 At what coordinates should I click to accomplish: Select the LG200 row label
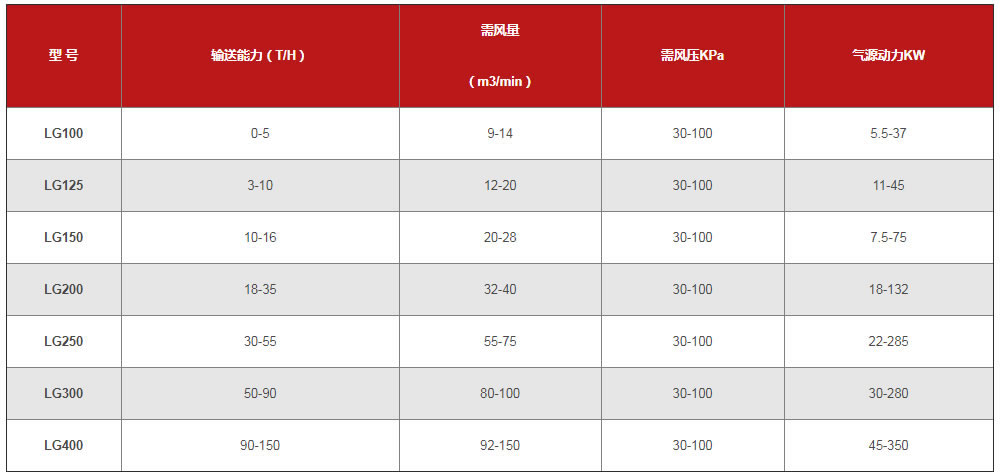[63, 289]
